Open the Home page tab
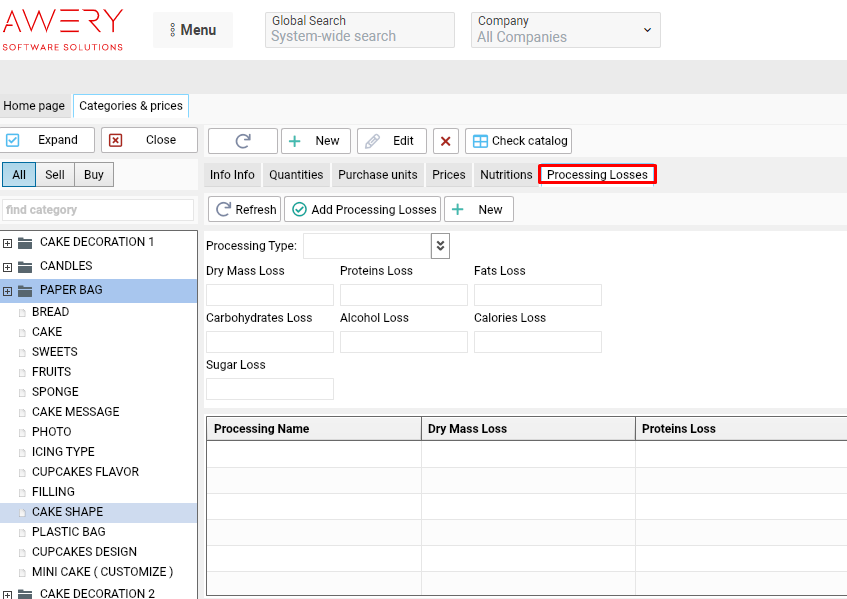 (x=34, y=106)
